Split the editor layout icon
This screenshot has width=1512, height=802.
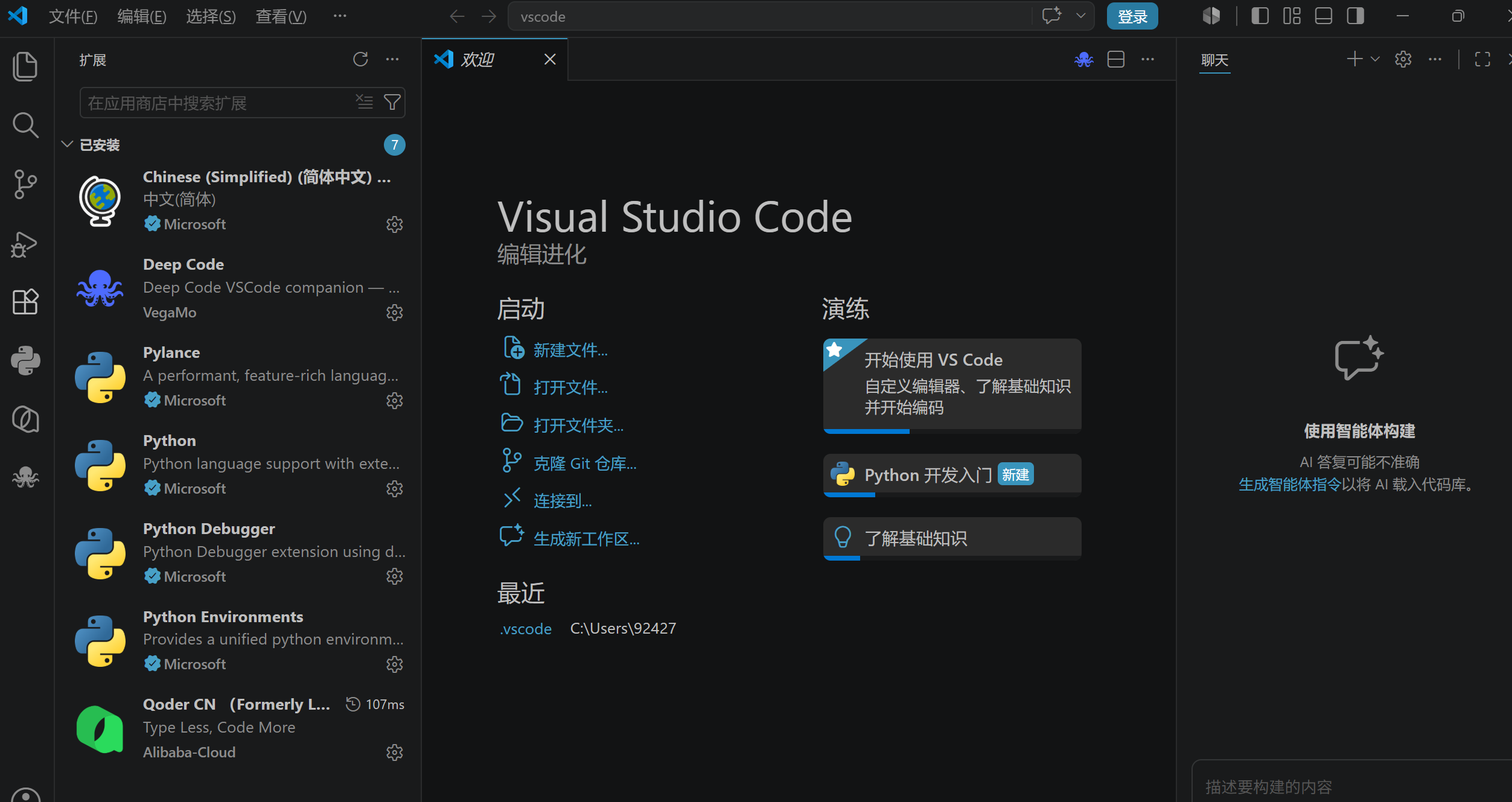coord(1116,59)
